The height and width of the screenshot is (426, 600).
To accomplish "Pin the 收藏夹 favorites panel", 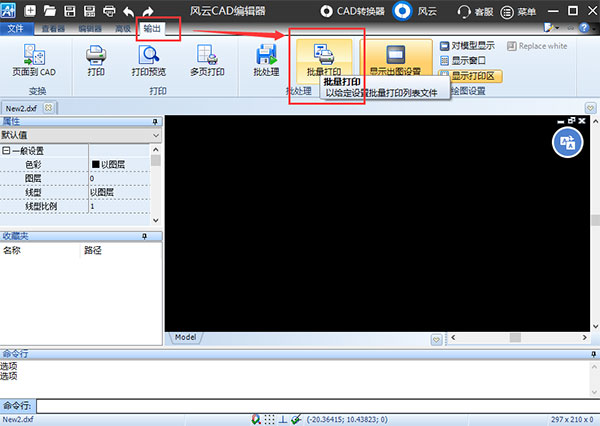I will [145, 237].
